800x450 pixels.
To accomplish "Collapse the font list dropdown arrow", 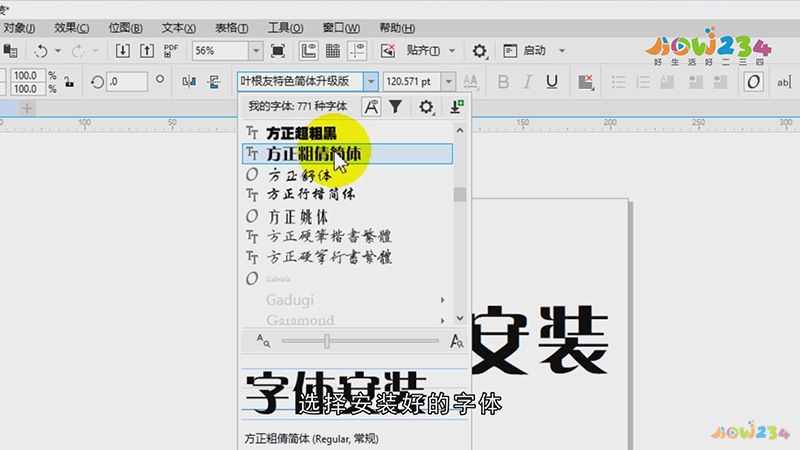I will pyautogui.click(x=371, y=81).
